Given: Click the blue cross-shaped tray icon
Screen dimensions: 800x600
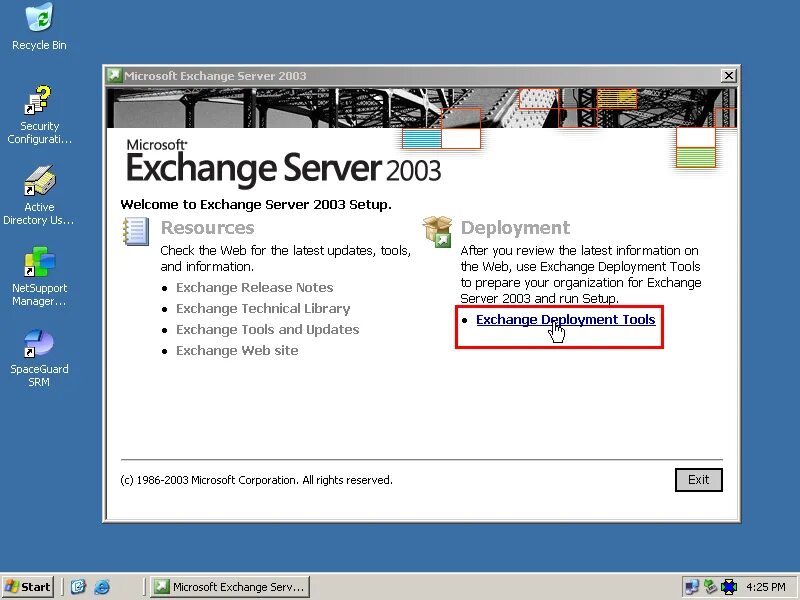Looking at the screenshot, I should coord(729,587).
